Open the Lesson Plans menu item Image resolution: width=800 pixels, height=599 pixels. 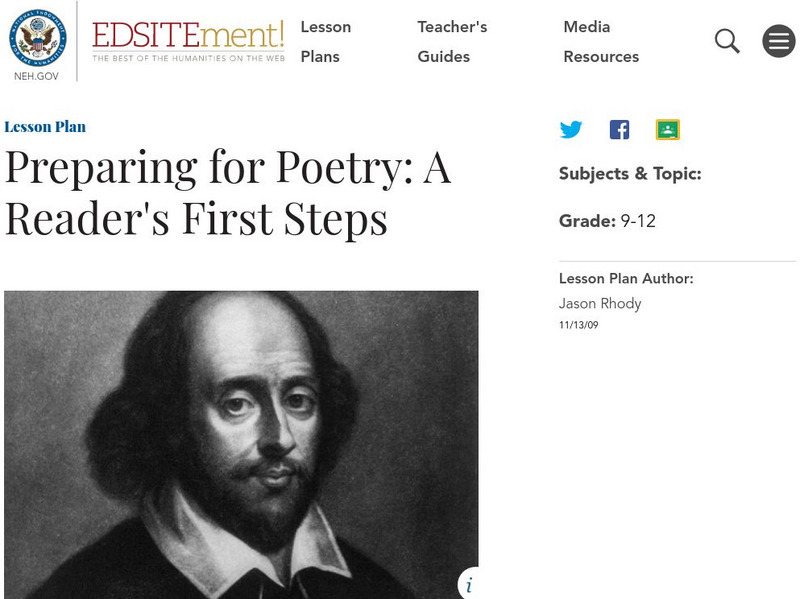(325, 41)
